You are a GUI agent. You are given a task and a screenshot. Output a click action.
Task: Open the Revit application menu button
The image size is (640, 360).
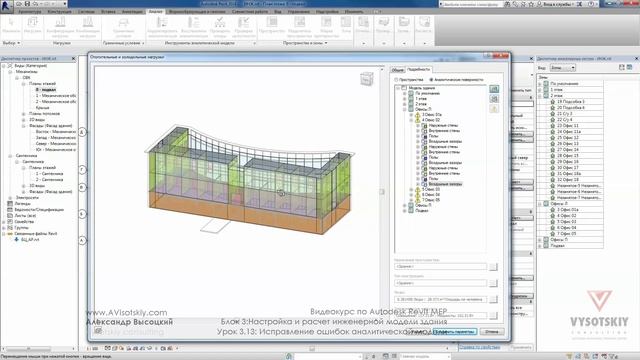(x=6, y=6)
